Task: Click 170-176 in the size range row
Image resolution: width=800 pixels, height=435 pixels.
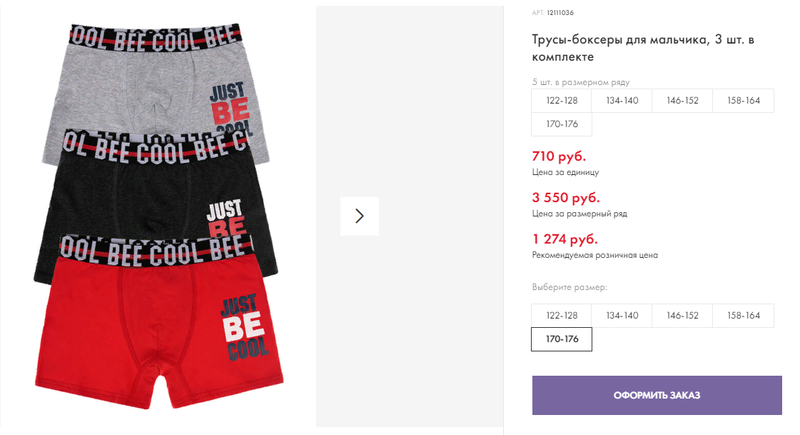Action: 561,124
